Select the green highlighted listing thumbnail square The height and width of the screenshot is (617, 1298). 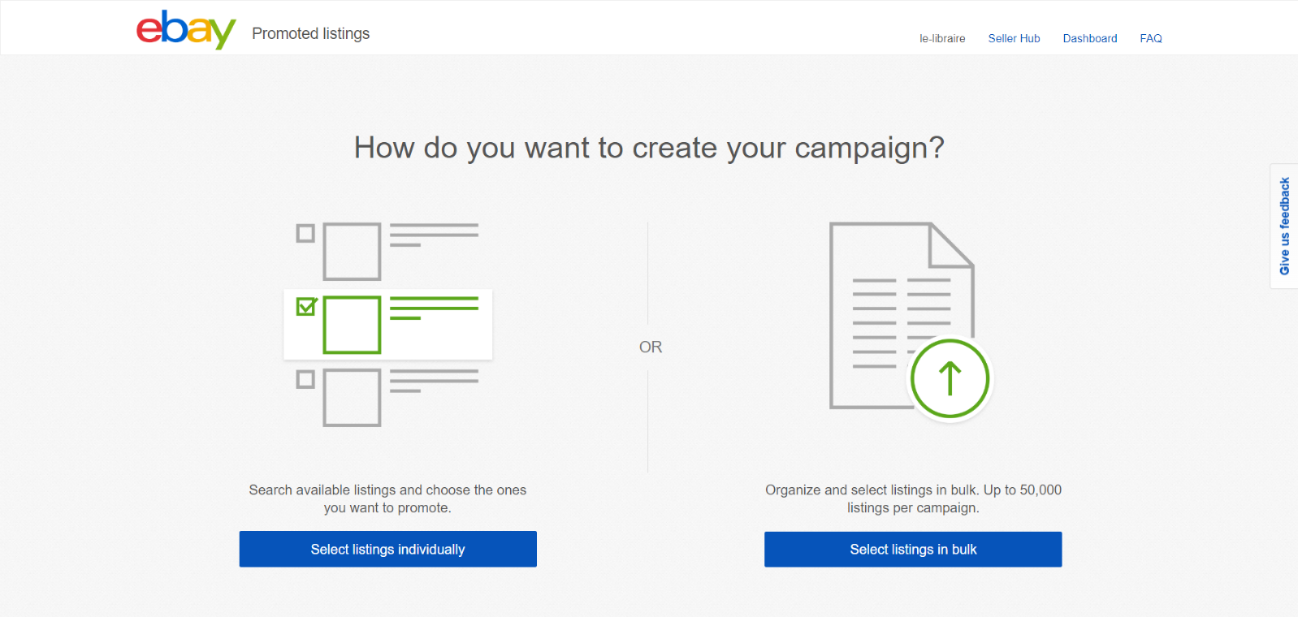tap(351, 325)
